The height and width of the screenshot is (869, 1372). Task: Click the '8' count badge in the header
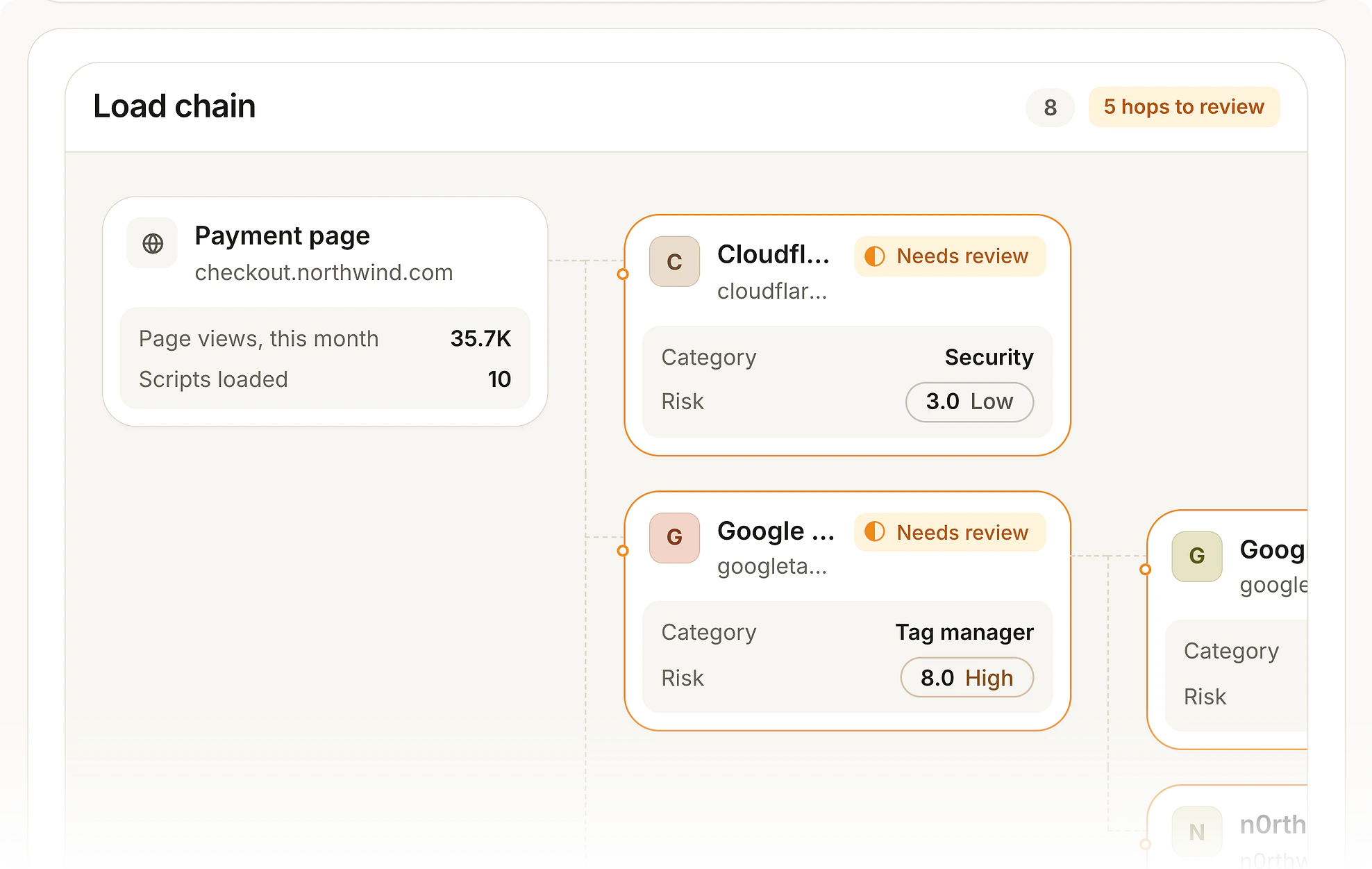click(1050, 108)
